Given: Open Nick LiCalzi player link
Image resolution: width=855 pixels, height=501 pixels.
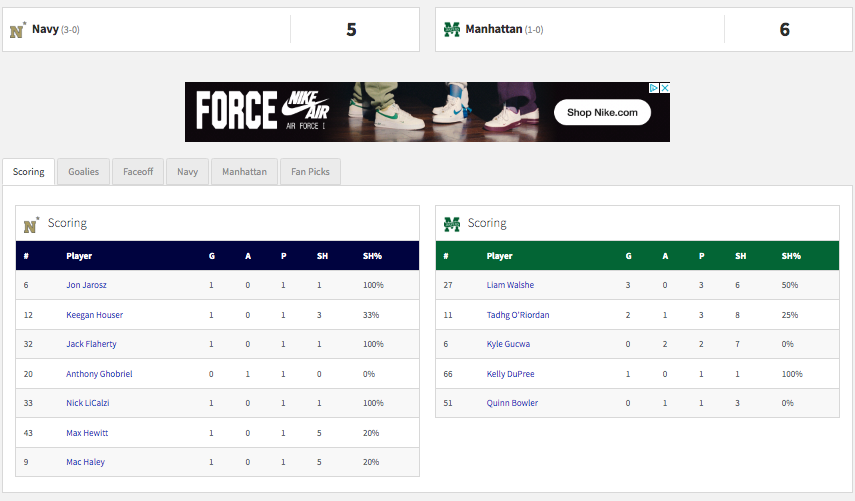Looking at the screenshot, I should point(88,403).
